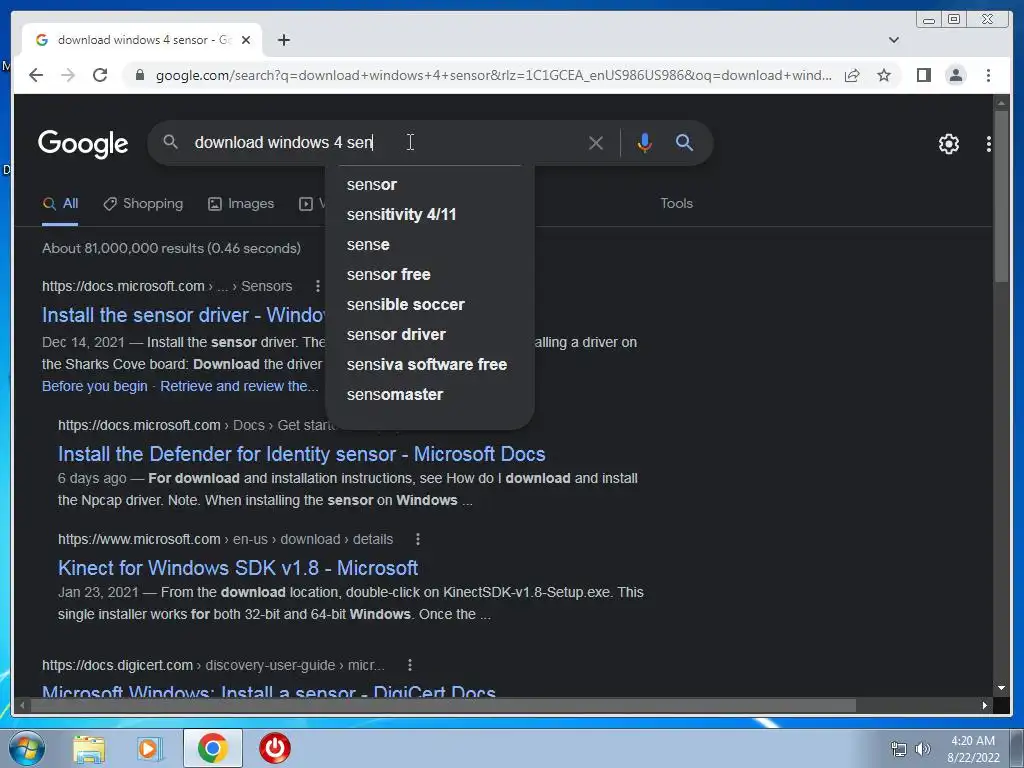Open 'Microsoft Windows: Install a sensor' DigiCert result
Screen dimensions: 1024x768
pos(268,690)
